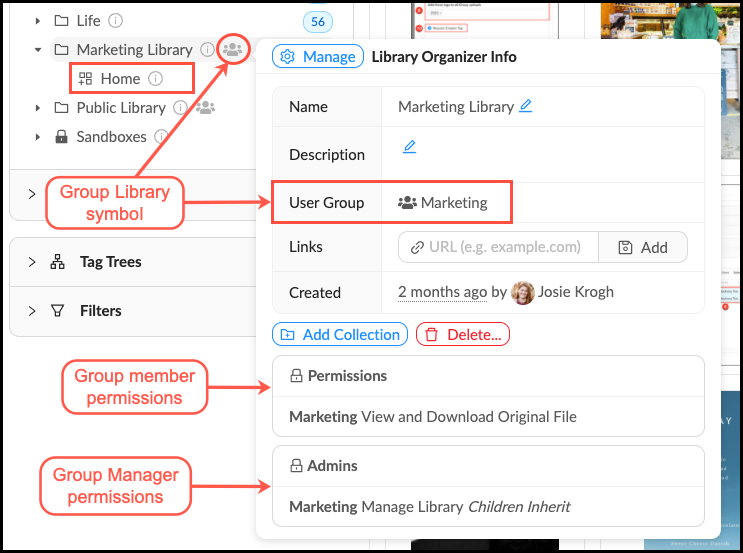743x553 pixels.
Task: Click the Marketing user group
Action: [443, 203]
